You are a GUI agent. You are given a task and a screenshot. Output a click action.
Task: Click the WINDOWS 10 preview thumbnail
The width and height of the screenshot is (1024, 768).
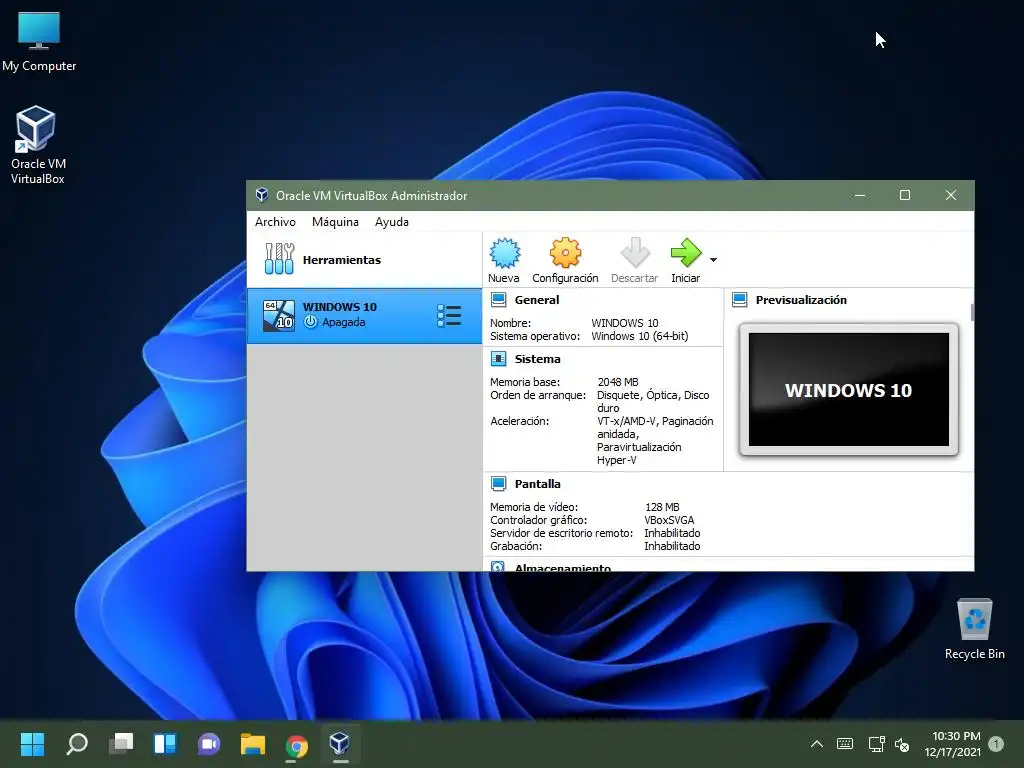pos(848,389)
